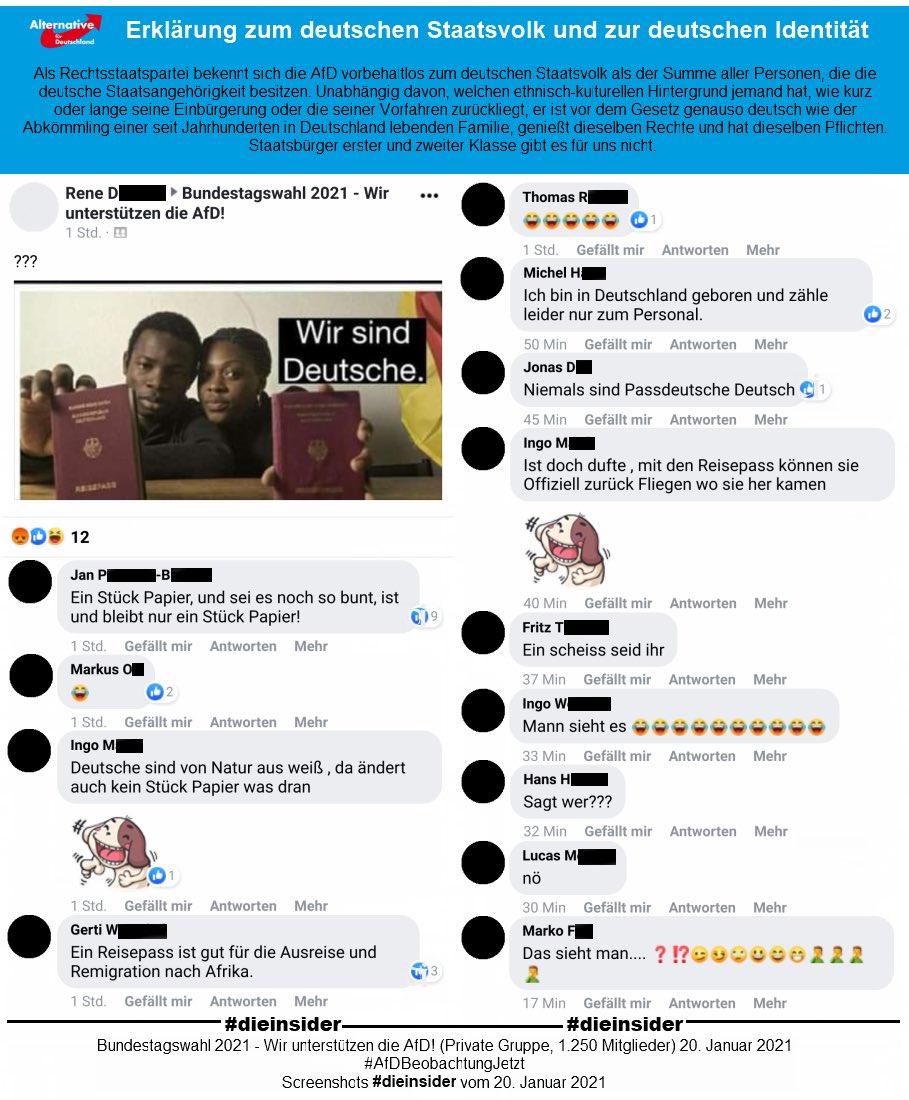Open the three-dot post options menu
909x1100 pixels.
429,196
